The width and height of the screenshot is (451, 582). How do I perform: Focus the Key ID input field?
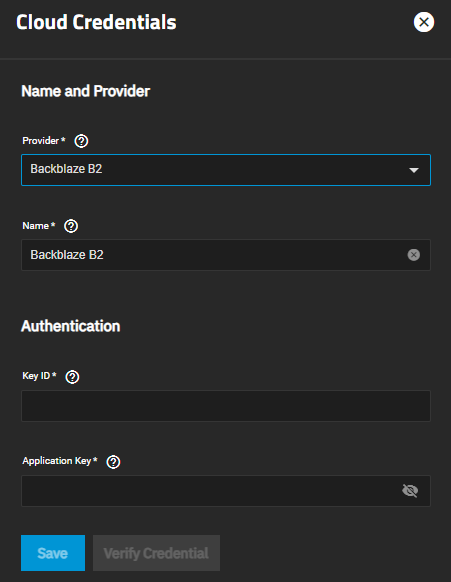pyautogui.click(x=226, y=406)
